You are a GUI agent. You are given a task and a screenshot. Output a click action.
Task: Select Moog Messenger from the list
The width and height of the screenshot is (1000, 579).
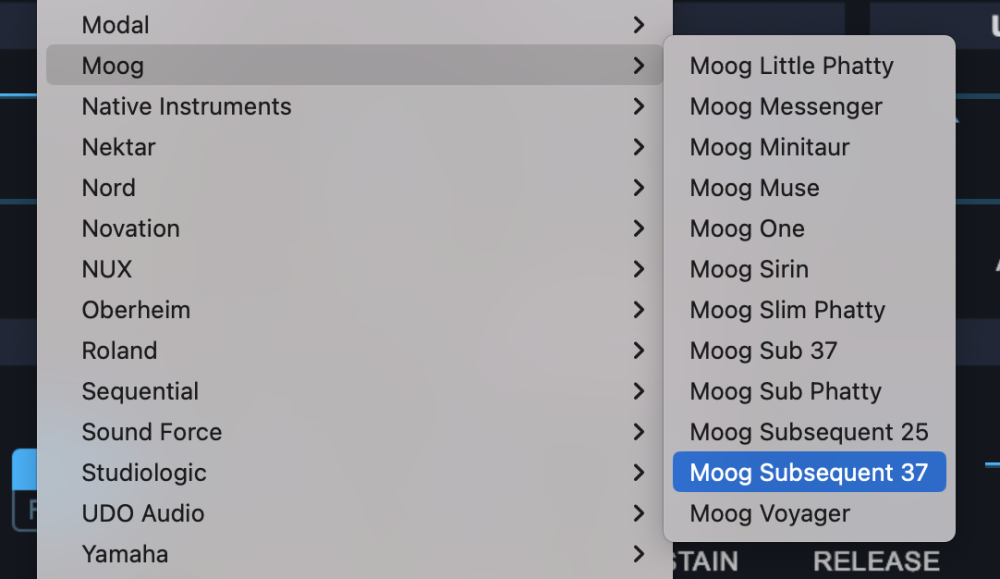(x=785, y=106)
